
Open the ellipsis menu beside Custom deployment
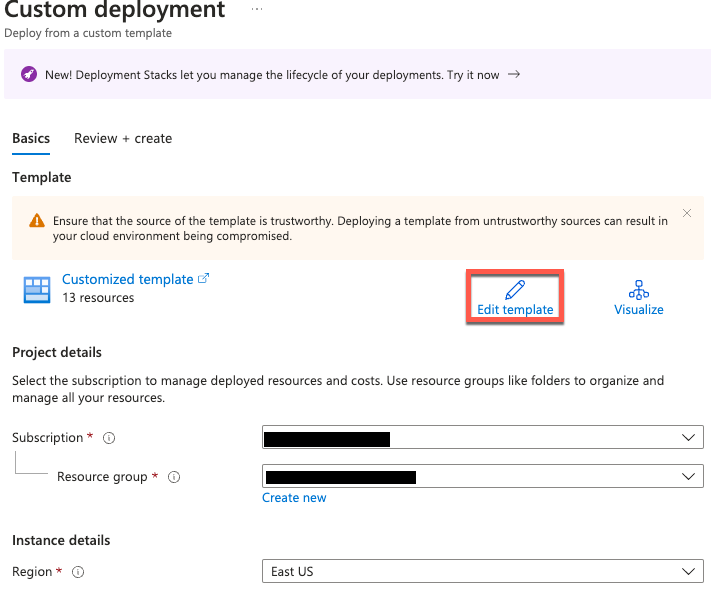(257, 9)
